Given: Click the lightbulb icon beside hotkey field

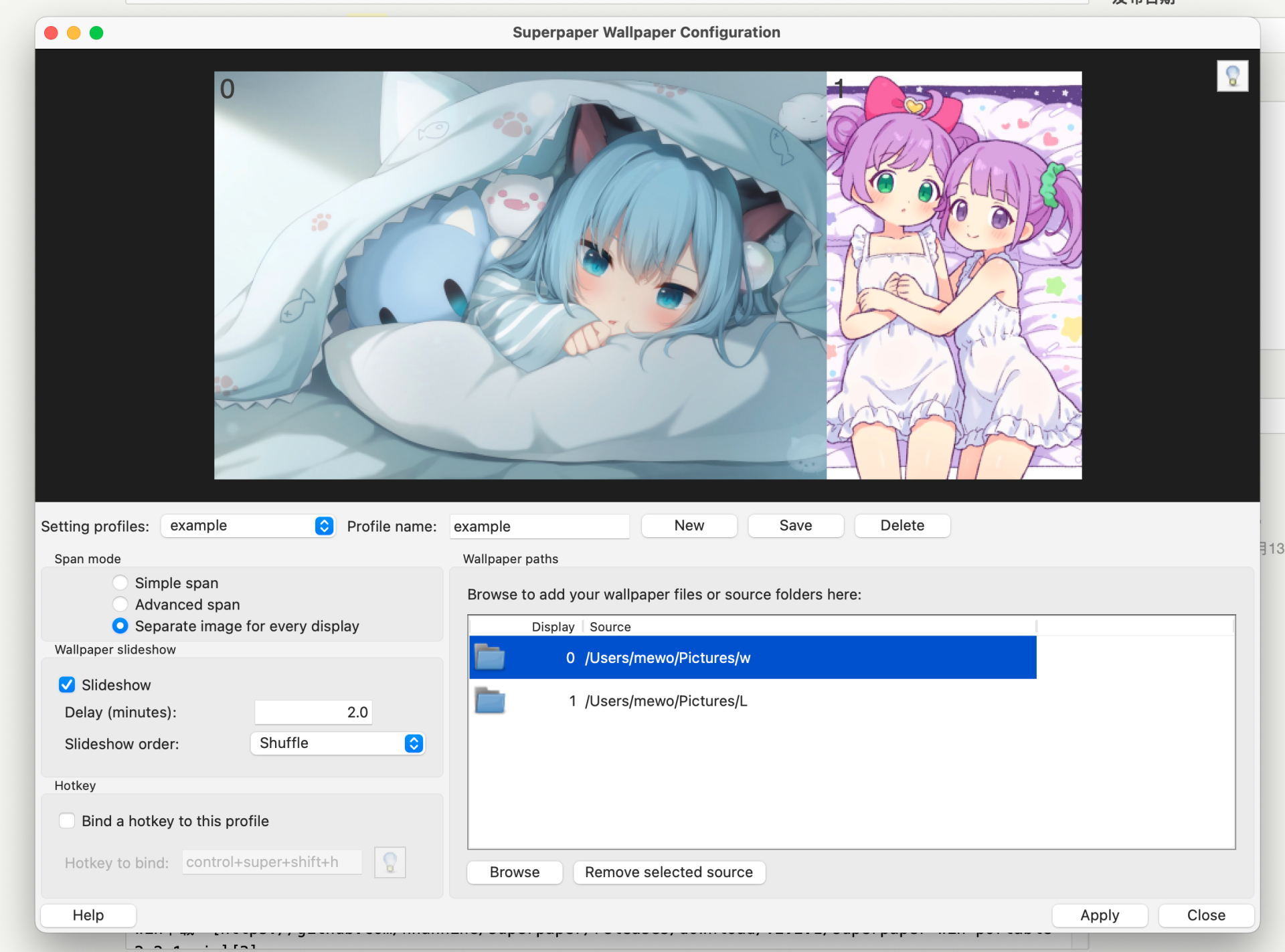Looking at the screenshot, I should pyautogui.click(x=390, y=862).
